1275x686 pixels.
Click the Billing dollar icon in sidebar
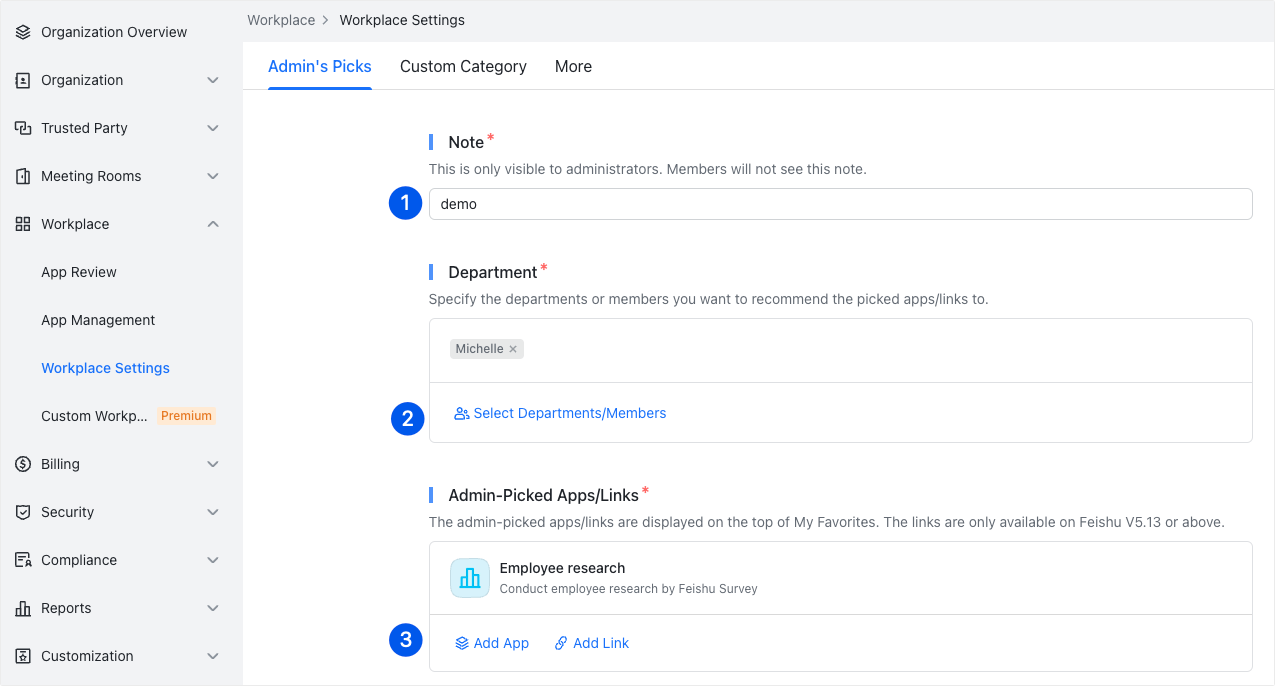[23, 464]
